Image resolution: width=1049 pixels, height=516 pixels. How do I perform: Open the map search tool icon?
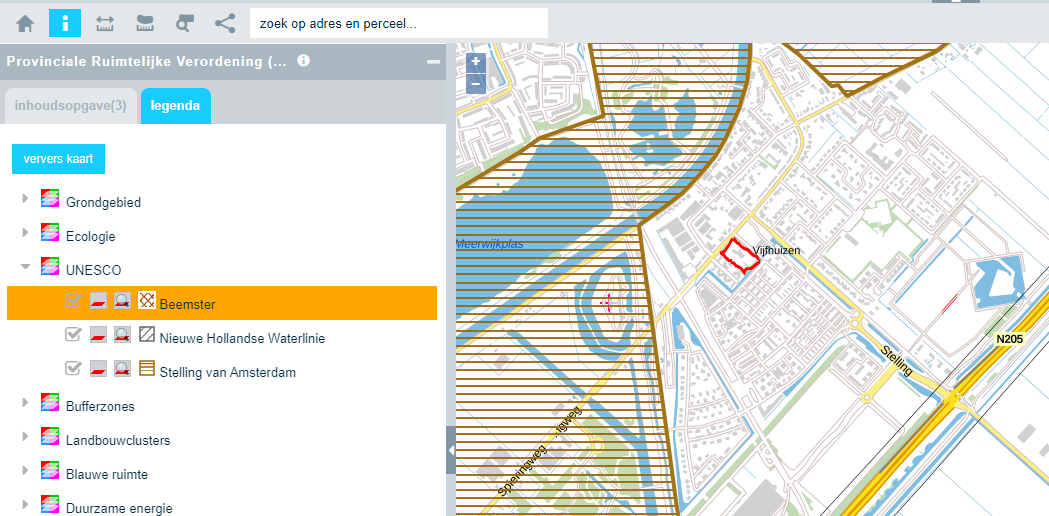click(x=185, y=22)
